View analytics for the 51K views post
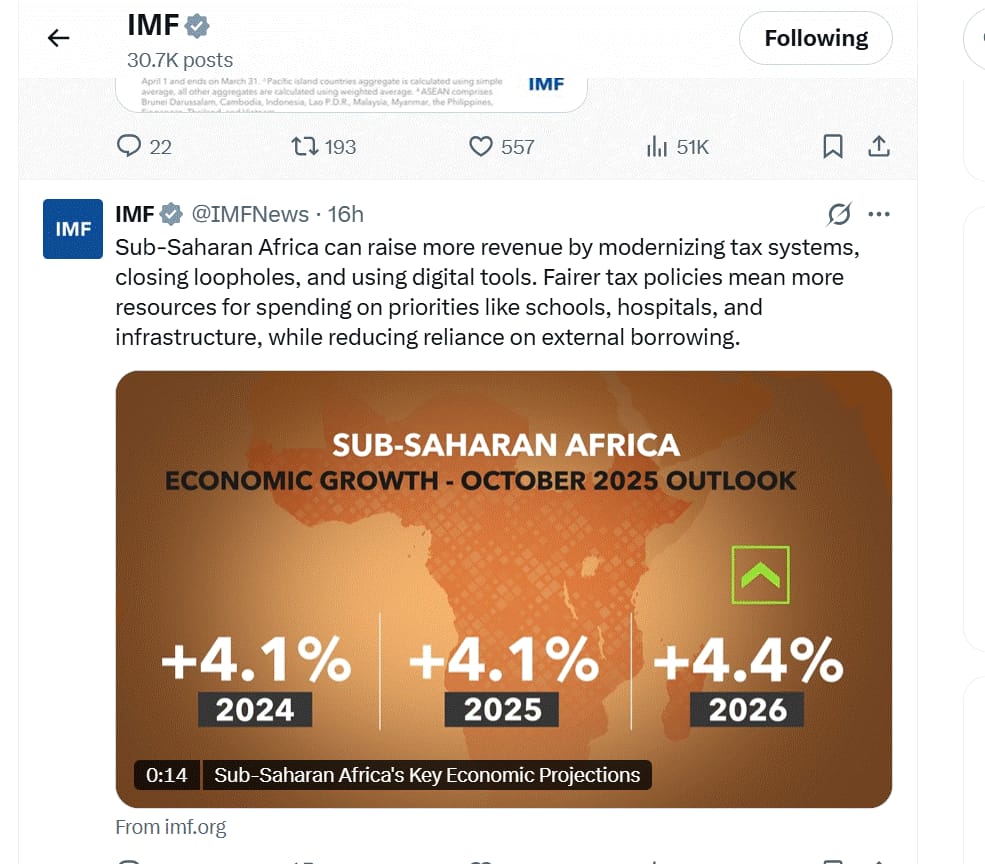This screenshot has height=864, width=985. [x=658, y=147]
